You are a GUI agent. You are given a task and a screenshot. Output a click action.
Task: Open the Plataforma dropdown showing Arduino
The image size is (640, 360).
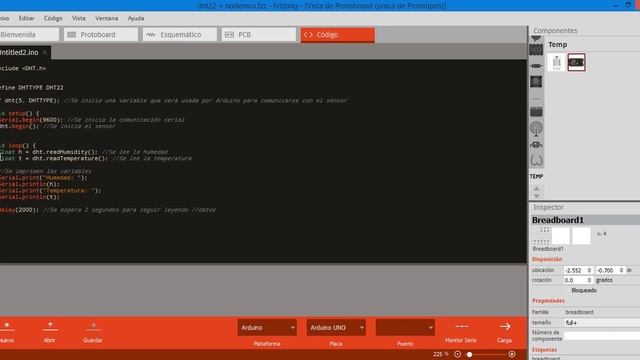pos(267,328)
